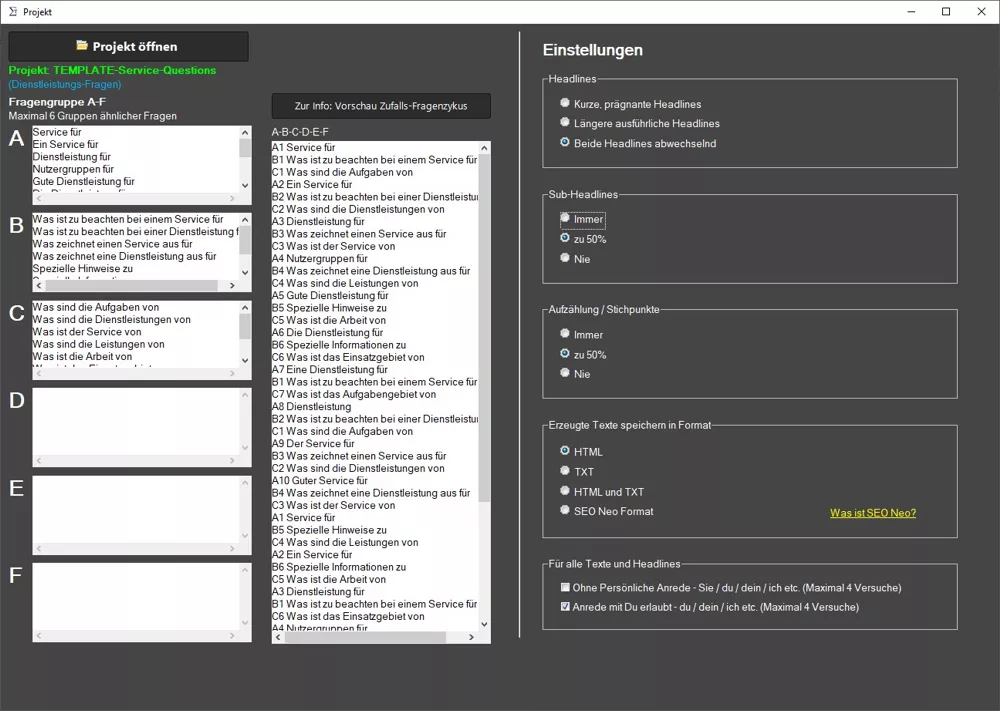Click 'Was zeichnet einen Service aus für' in B
The width and height of the screenshot is (1000, 711).
[x=112, y=244]
